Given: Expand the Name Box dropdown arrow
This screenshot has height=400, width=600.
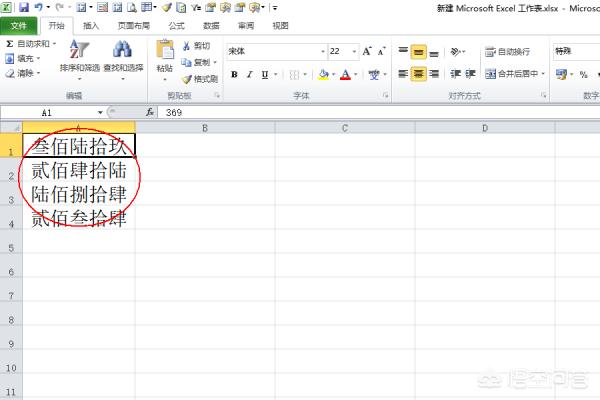Looking at the screenshot, I should click(x=100, y=113).
